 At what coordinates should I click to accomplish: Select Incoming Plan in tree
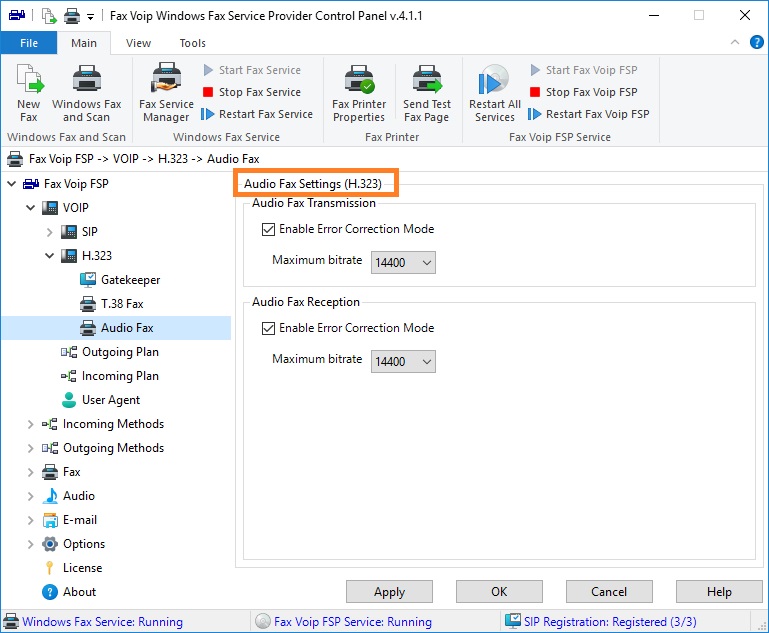(110, 376)
